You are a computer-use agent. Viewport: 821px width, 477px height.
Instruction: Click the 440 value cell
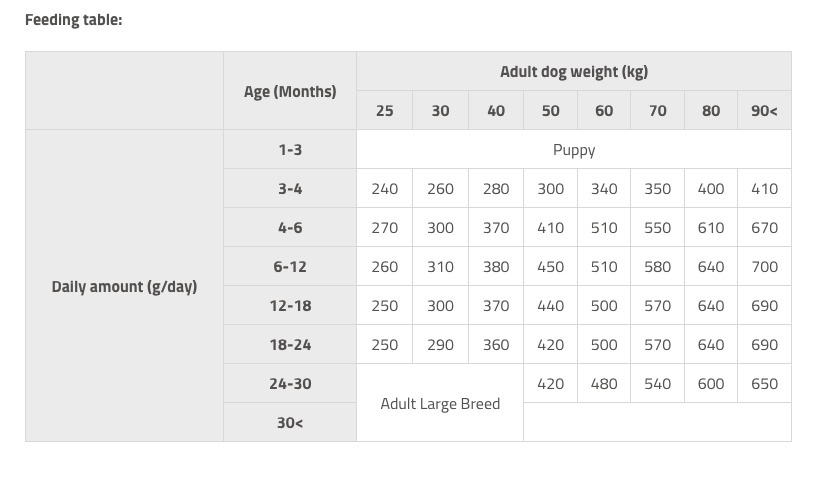[x=550, y=306]
